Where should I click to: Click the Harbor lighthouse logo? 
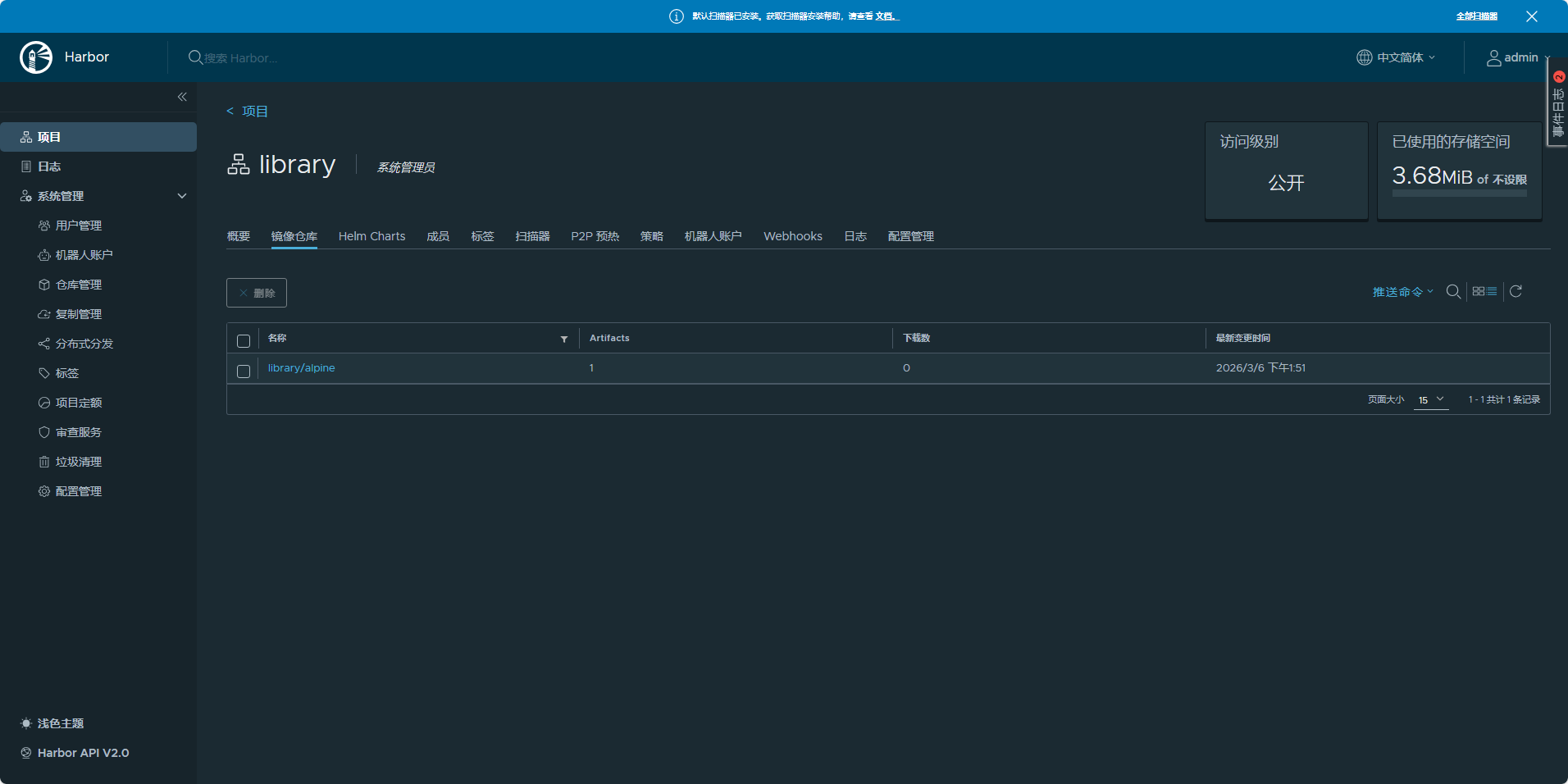pos(36,57)
